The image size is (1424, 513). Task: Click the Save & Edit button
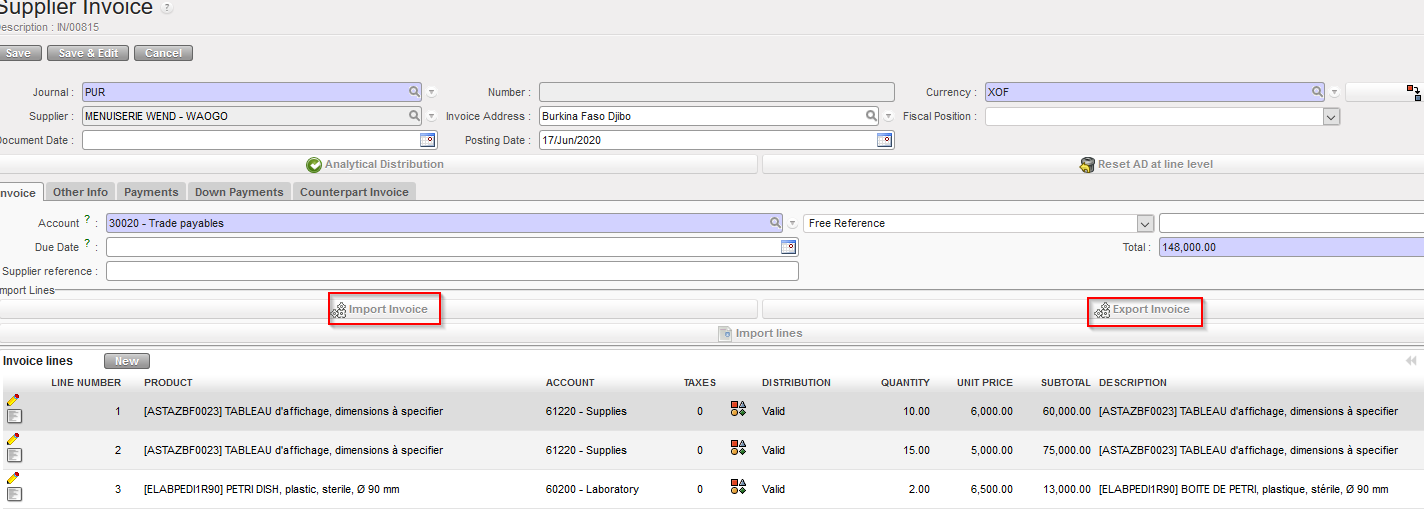(88, 53)
